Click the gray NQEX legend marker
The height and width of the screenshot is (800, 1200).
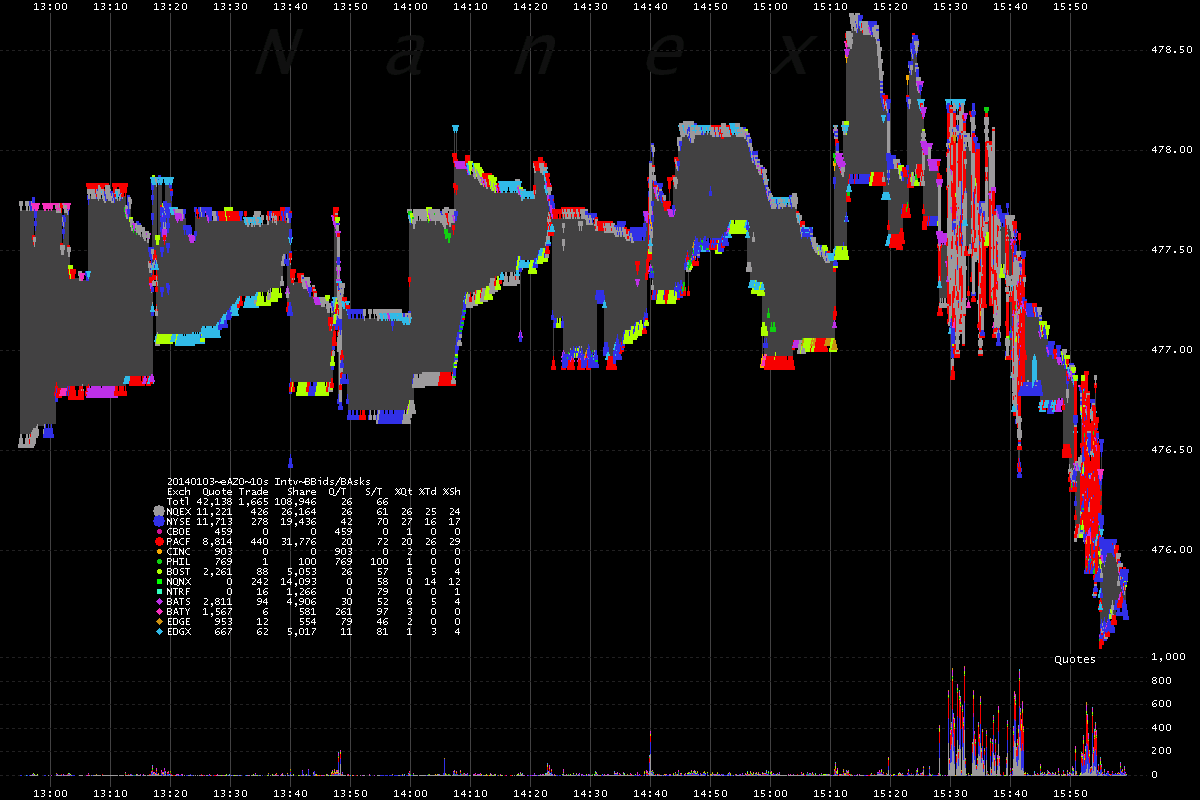point(159,511)
